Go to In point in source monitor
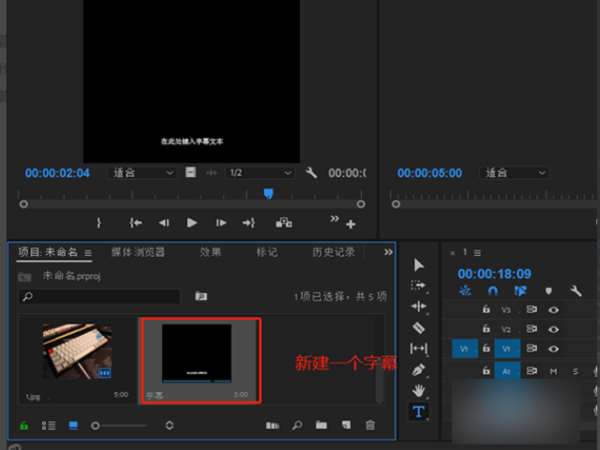 (135, 223)
